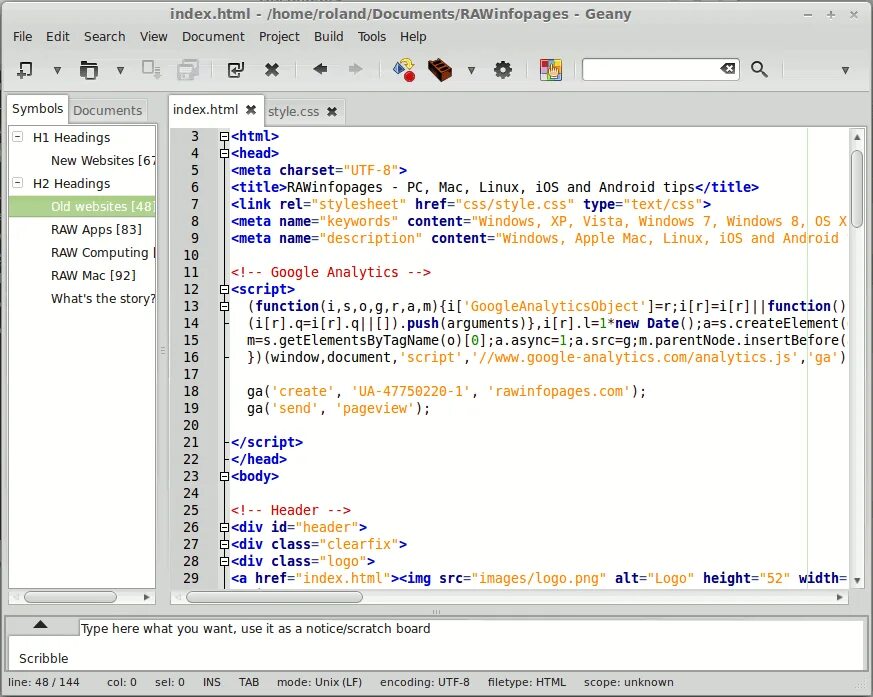Collapse the html fold marker on line 3
This screenshot has height=697, width=873.
click(x=224, y=136)
